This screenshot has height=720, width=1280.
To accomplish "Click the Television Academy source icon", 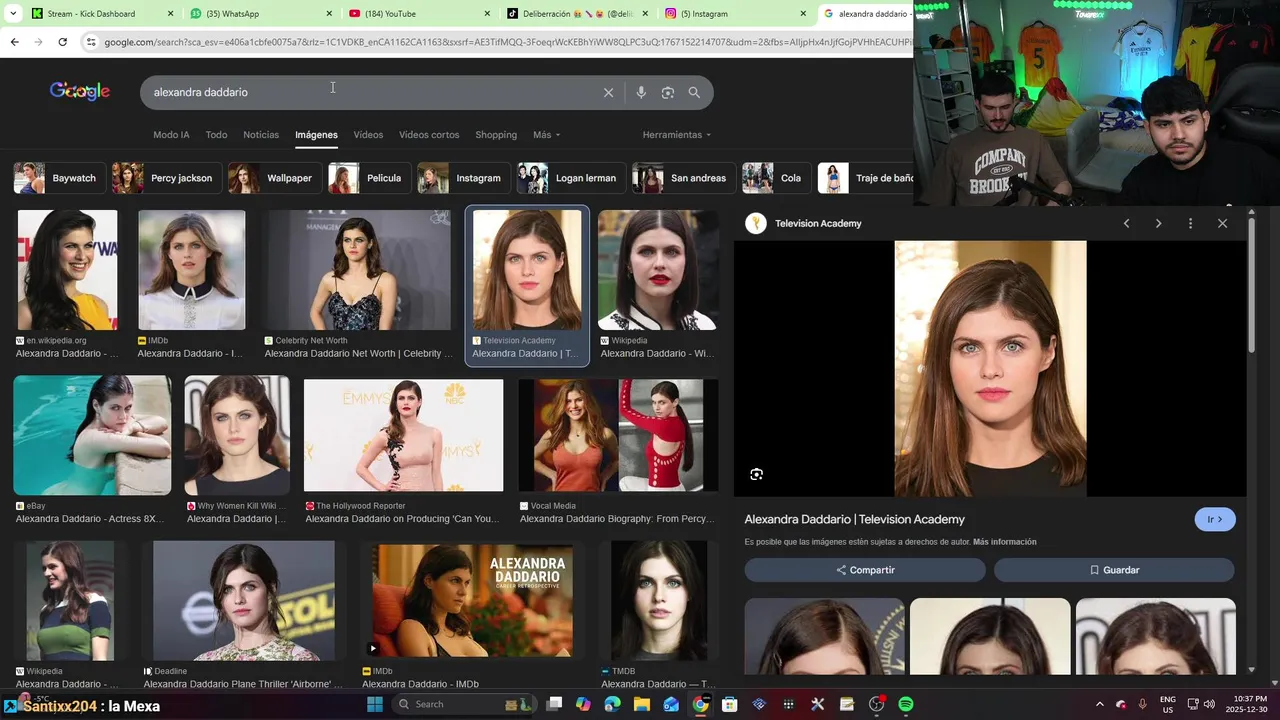I will point(756,223).
